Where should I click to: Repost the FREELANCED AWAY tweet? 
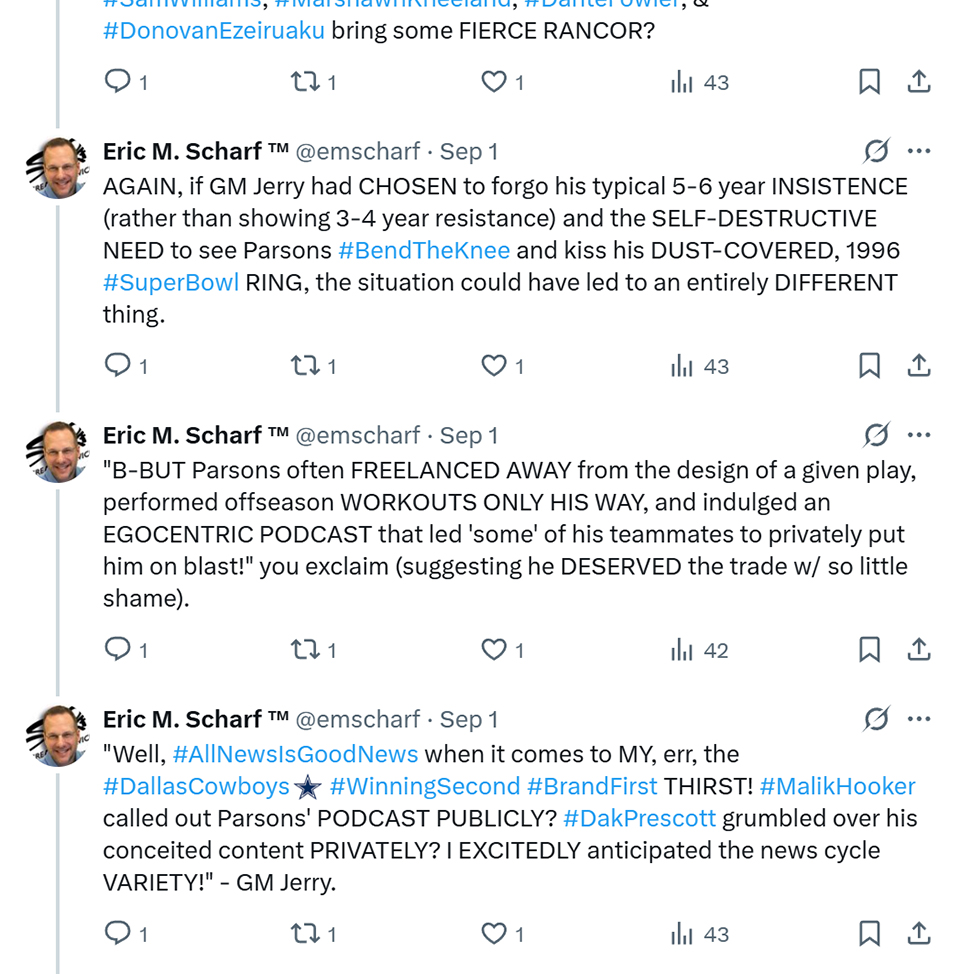click(x=304, y=650)
